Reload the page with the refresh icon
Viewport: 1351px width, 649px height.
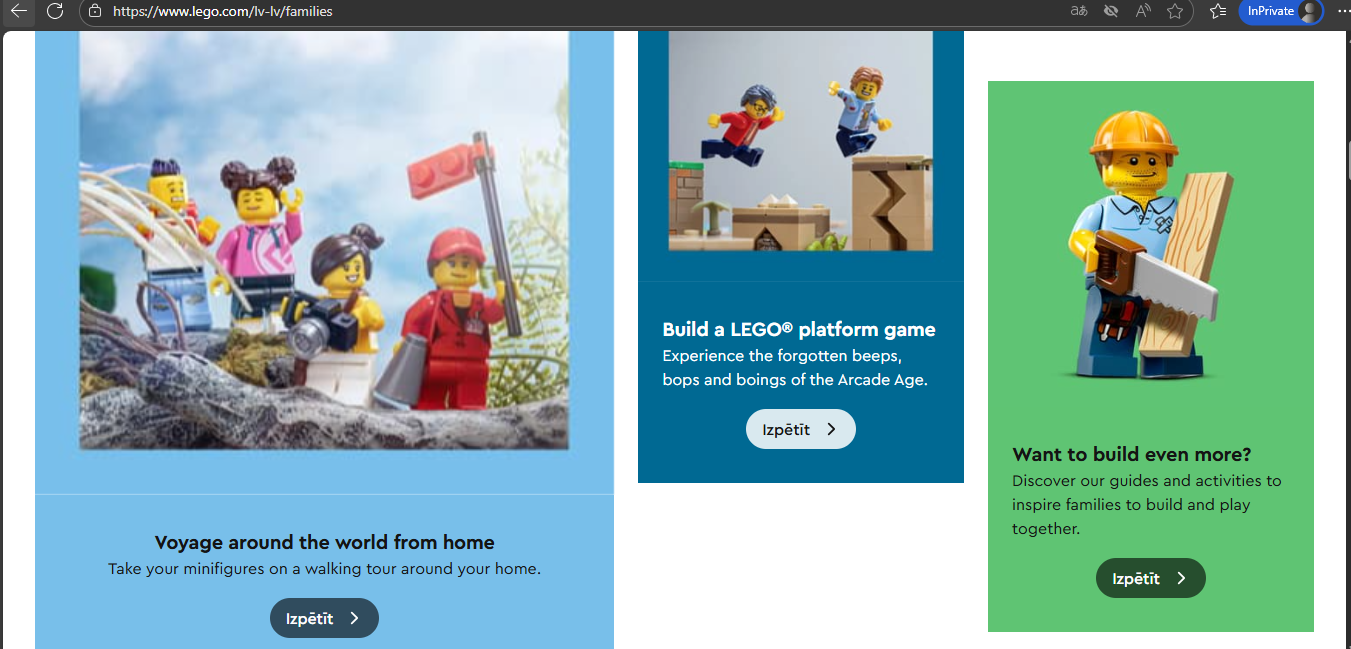(55, 11)
